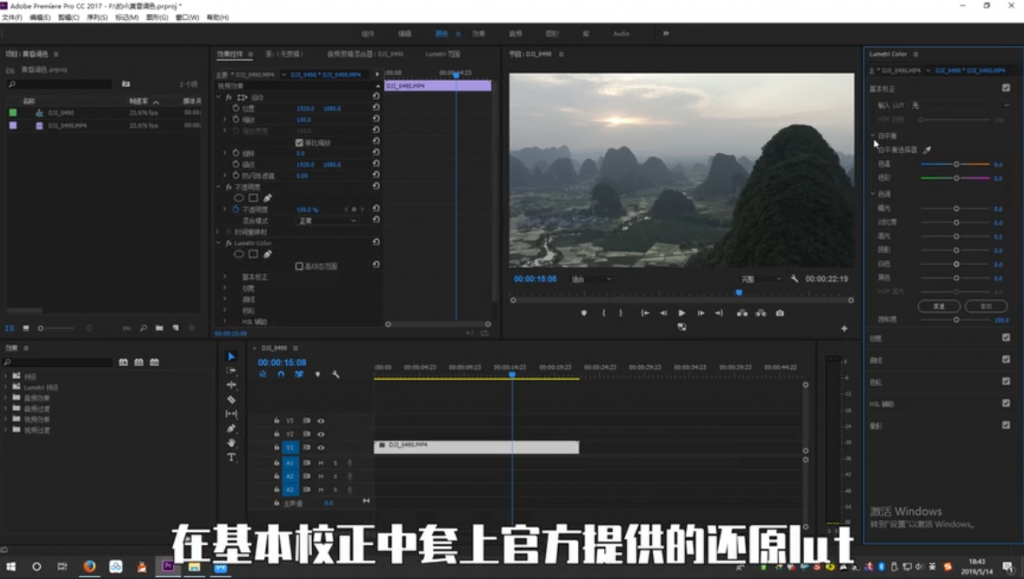This screenshot has height=579, width=1024.
Task: Open Premiere Pro from the Windows taskbar
Action: (x=168, y=567)
